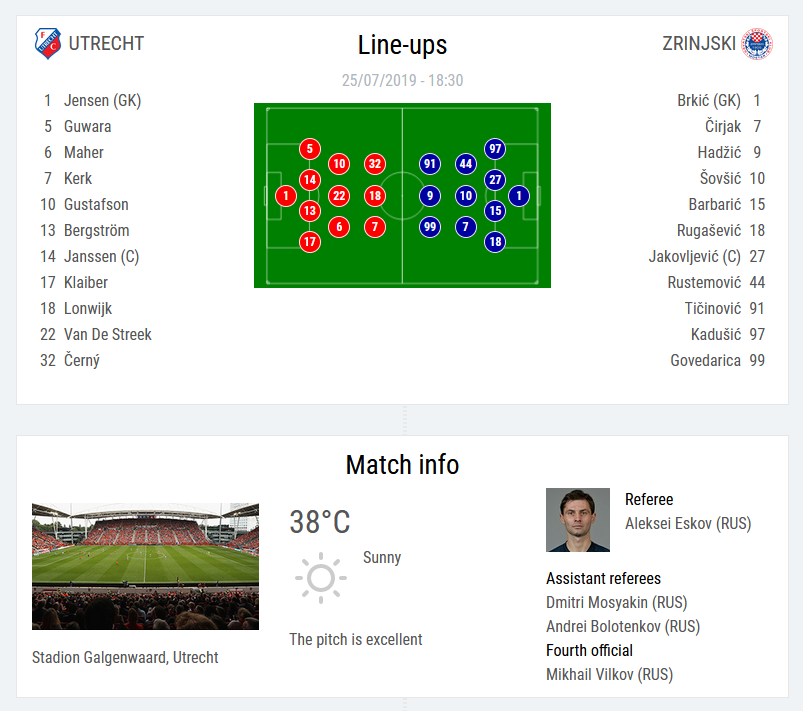Click blue goalkeeper marker number 1
The image size is (803, 711).
(x=519, y=196)
